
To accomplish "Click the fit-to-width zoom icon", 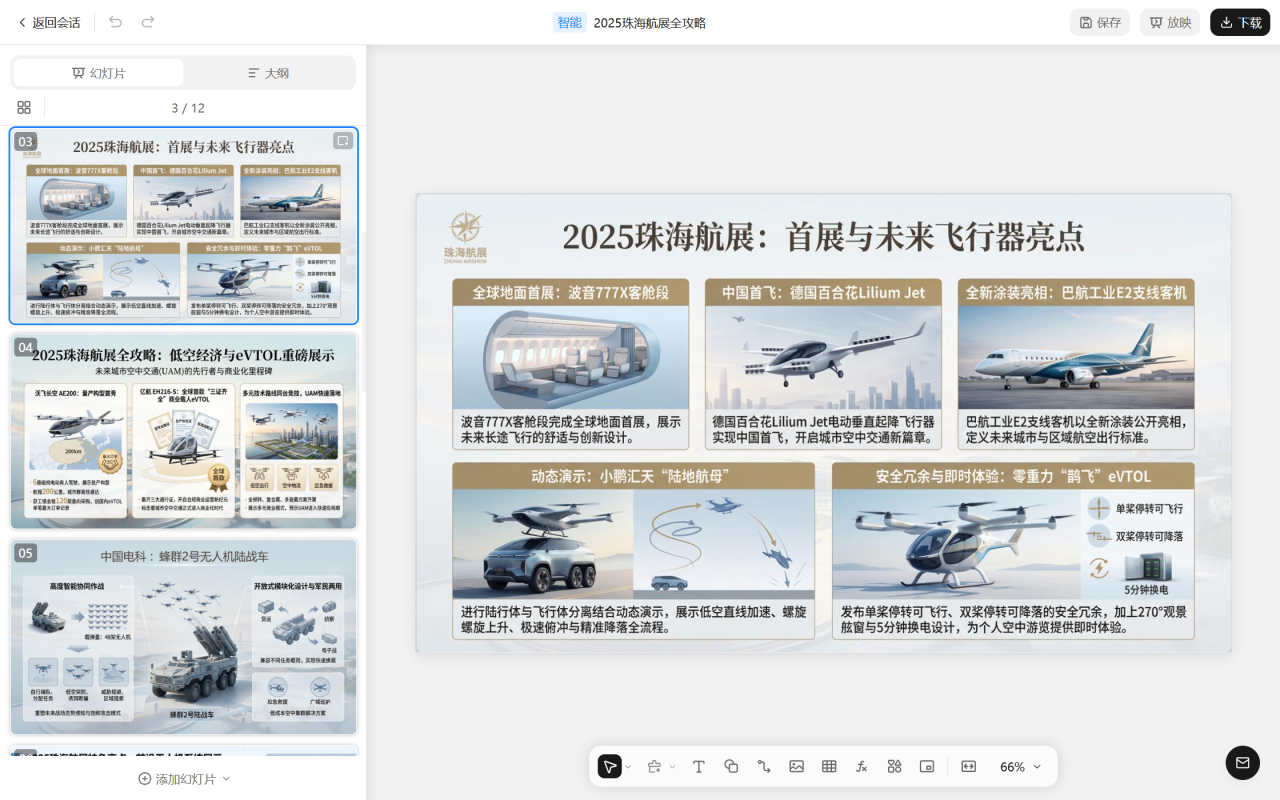I will [x=968, y=766].
